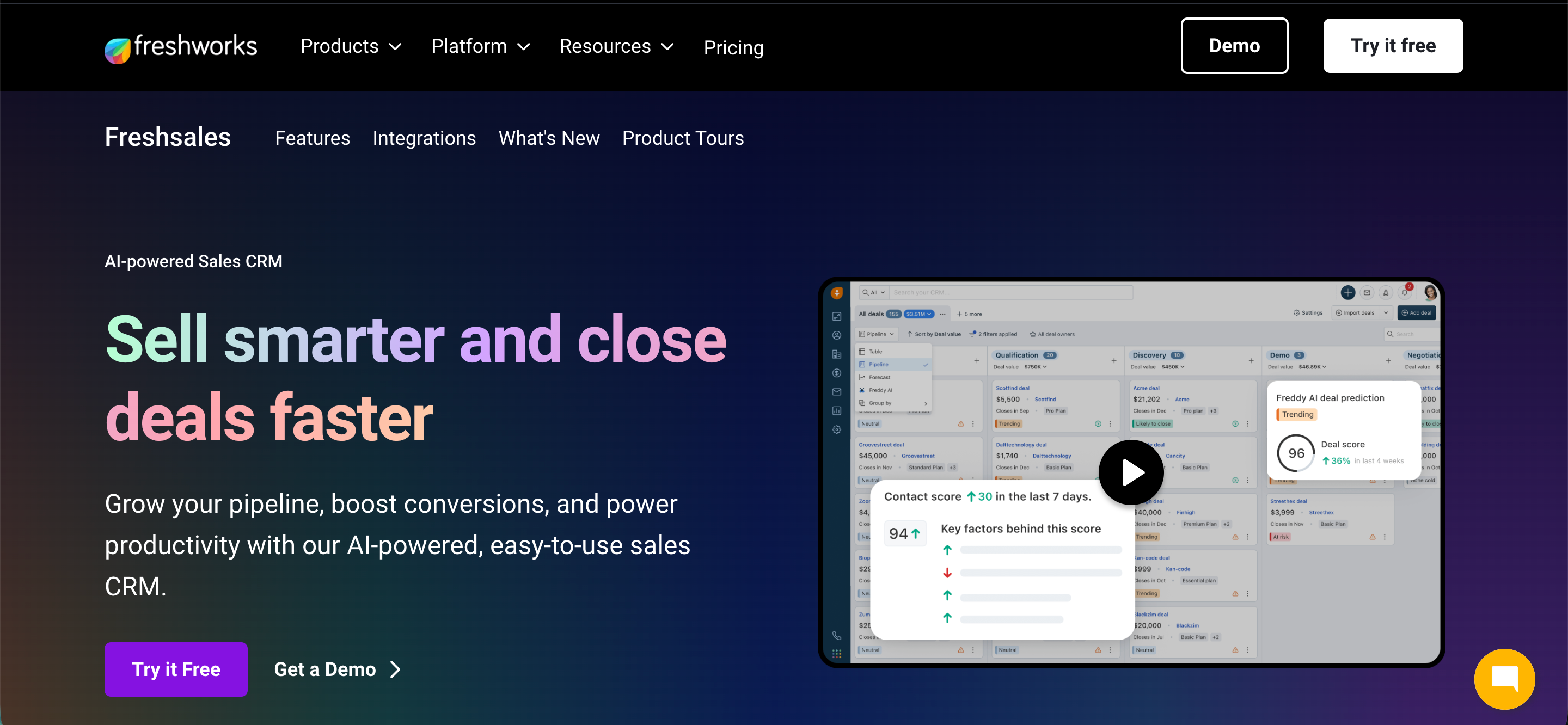Open the Integrations tab
This screenshot has height=725, width=1568.
pyautogui.click(x=424, y=138)
